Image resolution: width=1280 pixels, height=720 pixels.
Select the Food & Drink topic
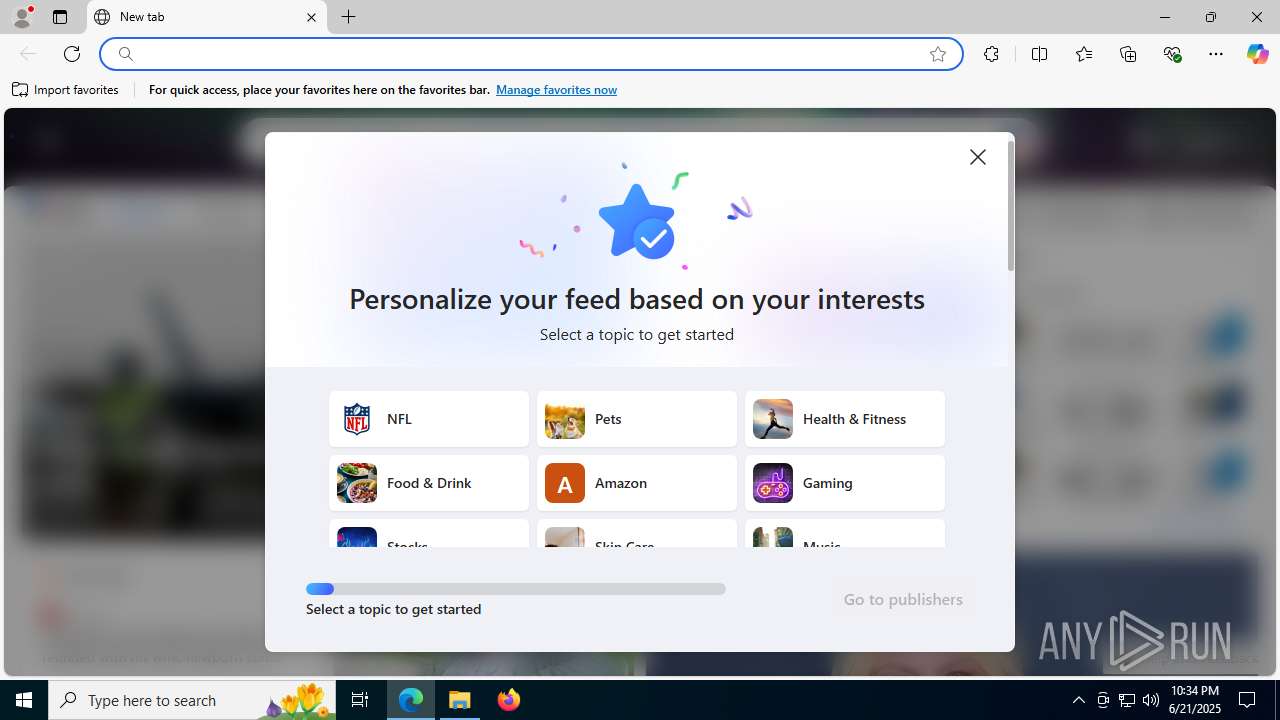pyautogui.click(x=429, y=483)
